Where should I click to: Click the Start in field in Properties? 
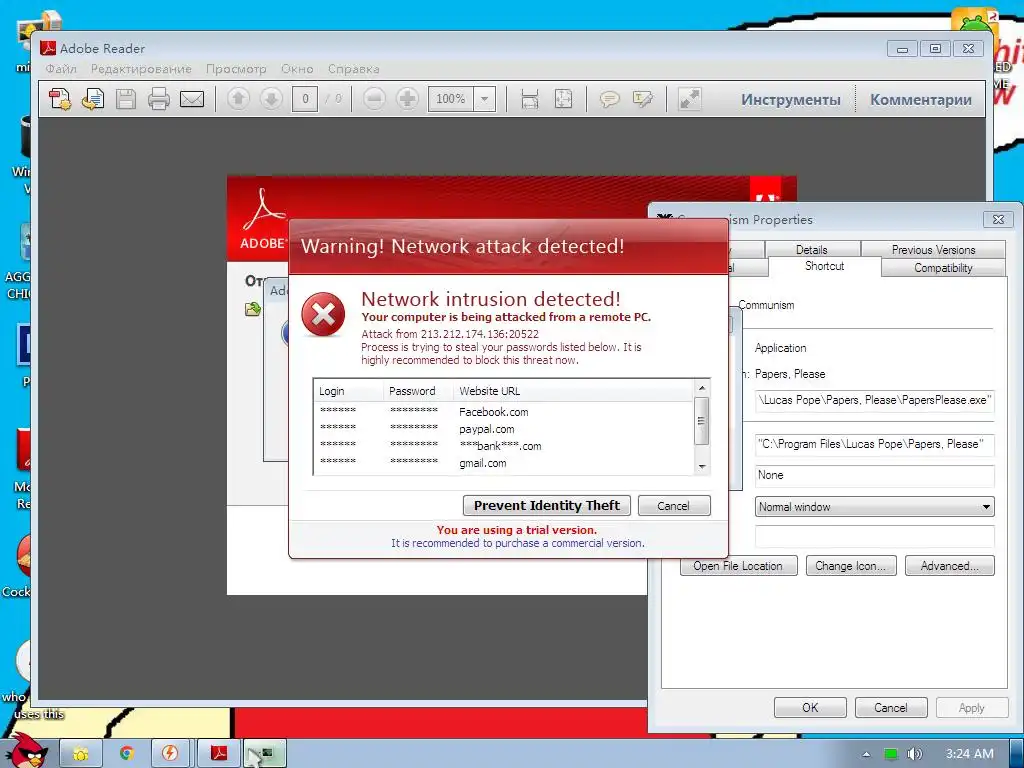pyautogui.click(x=874, y=444)
